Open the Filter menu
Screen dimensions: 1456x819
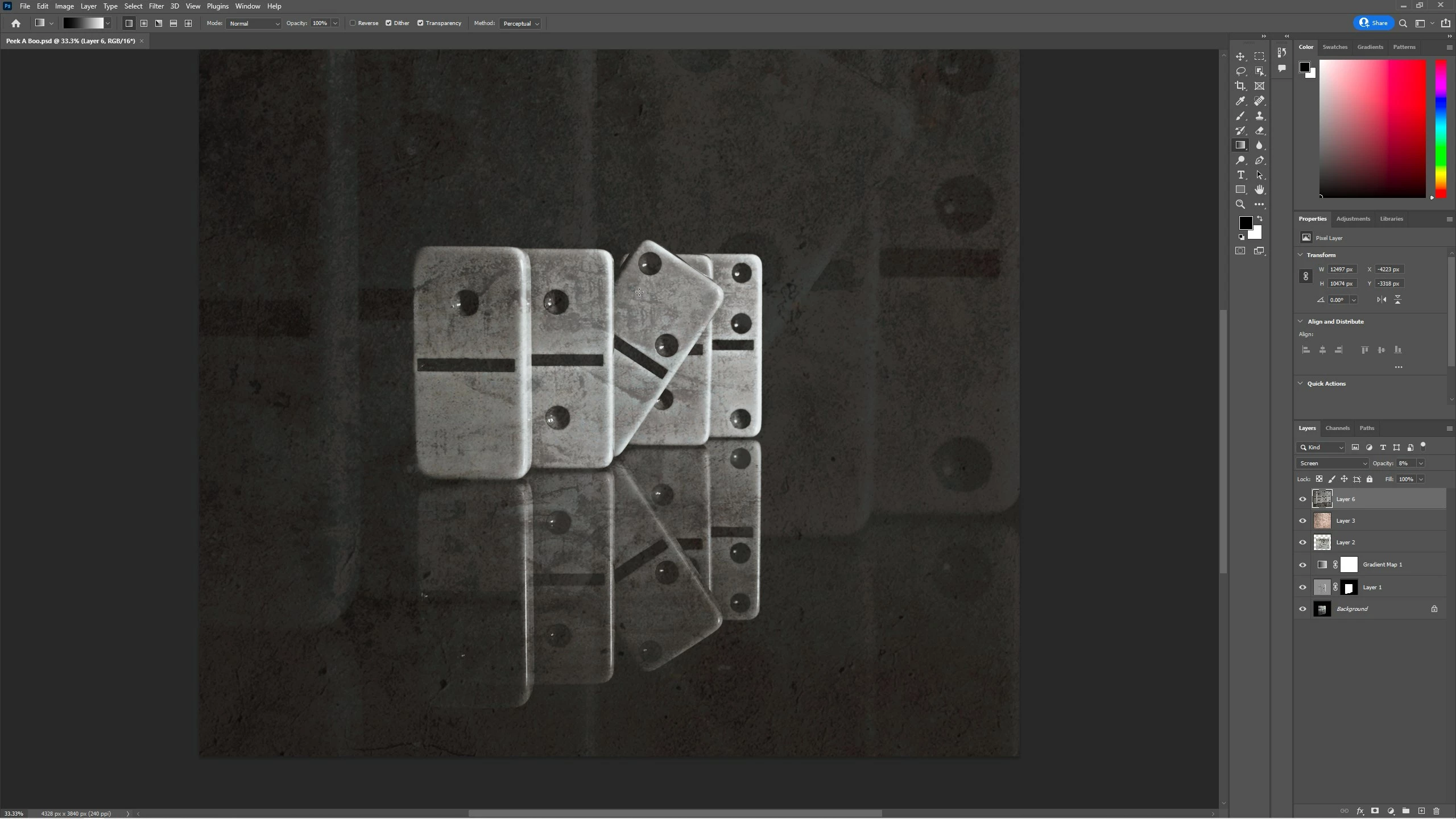[x=156, y=6]
